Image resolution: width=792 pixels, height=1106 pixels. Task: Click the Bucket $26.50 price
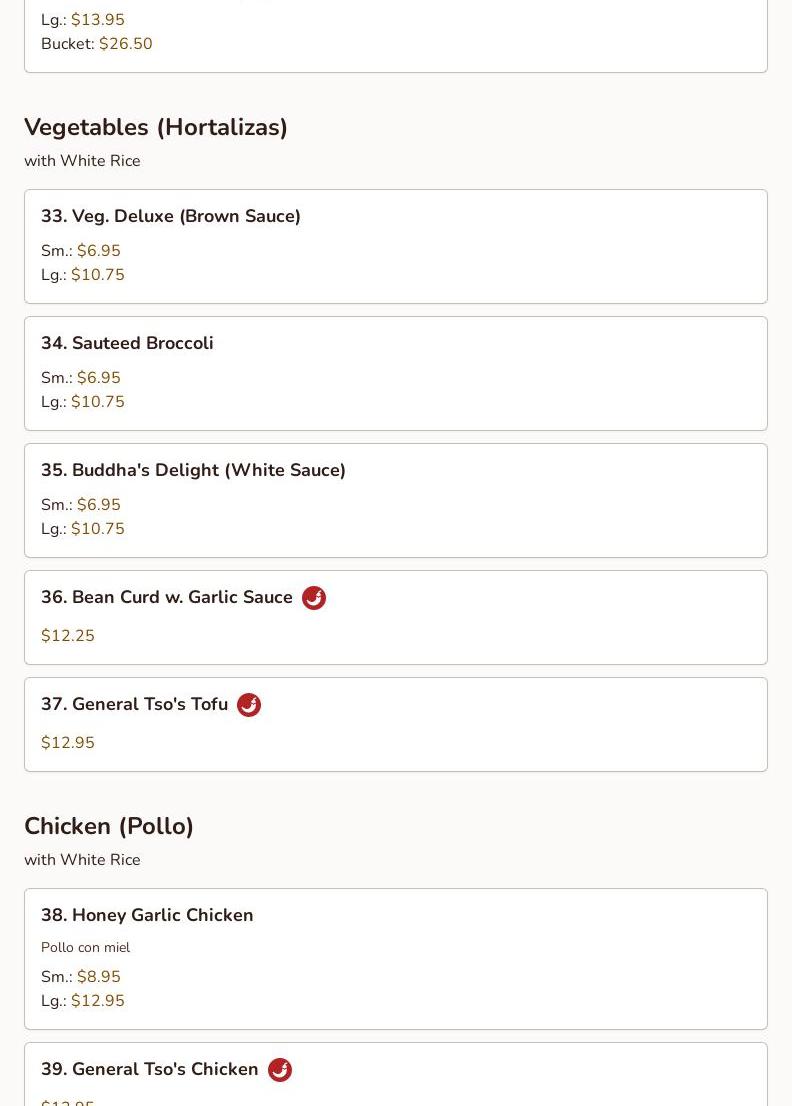coord(97,44)
